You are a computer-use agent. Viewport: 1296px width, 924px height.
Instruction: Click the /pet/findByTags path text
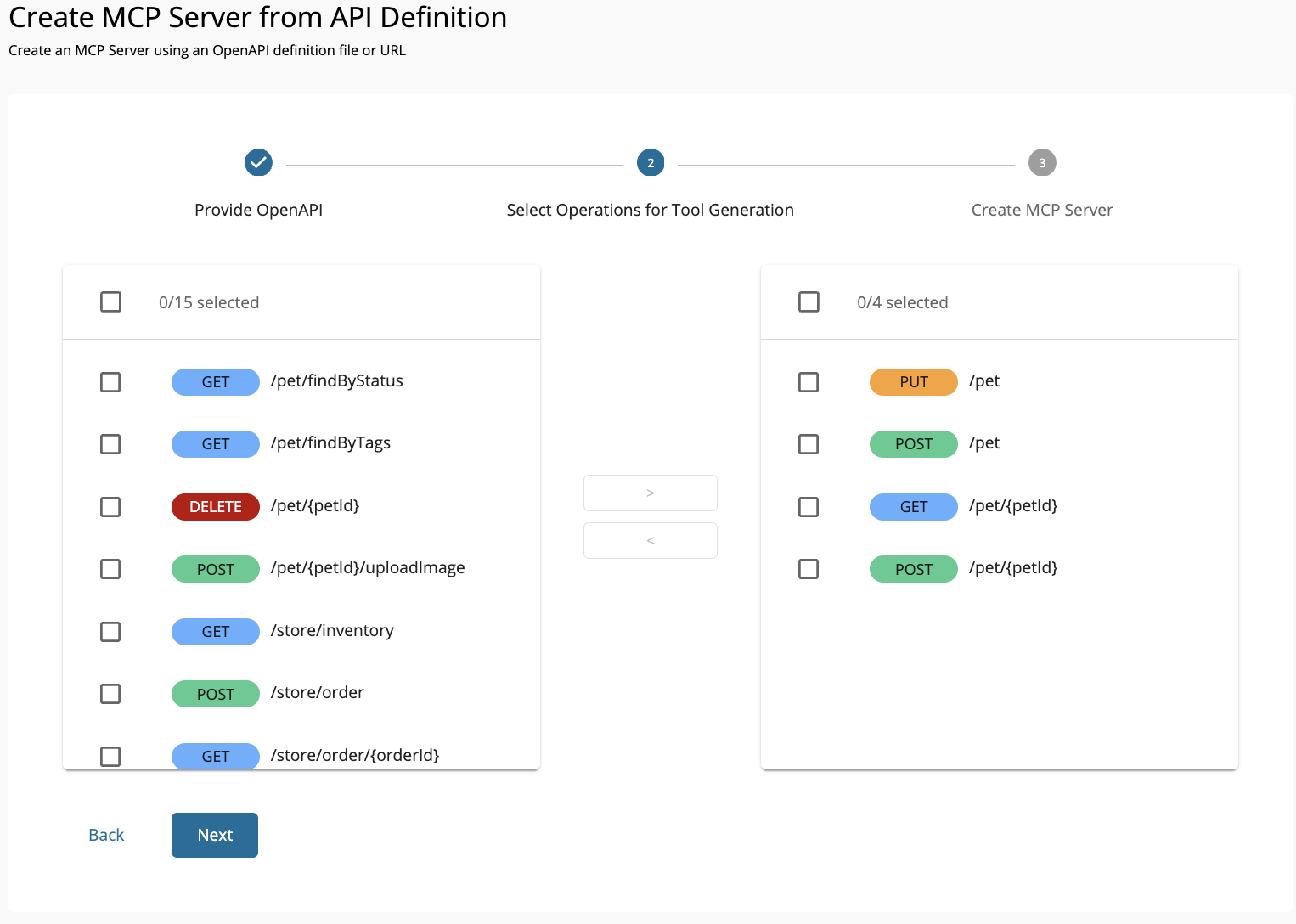point(330,443)
